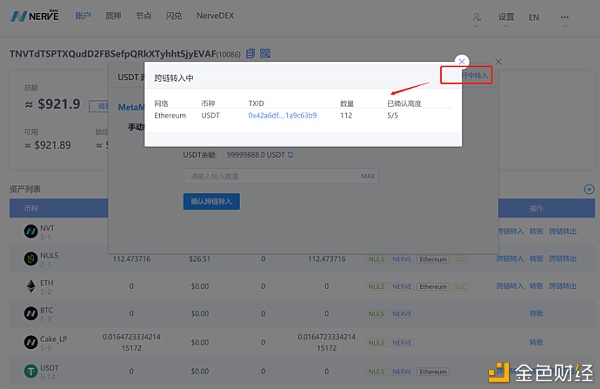
Task: Click the BSC tag in ETH row
Action: [x=461, y=286]
